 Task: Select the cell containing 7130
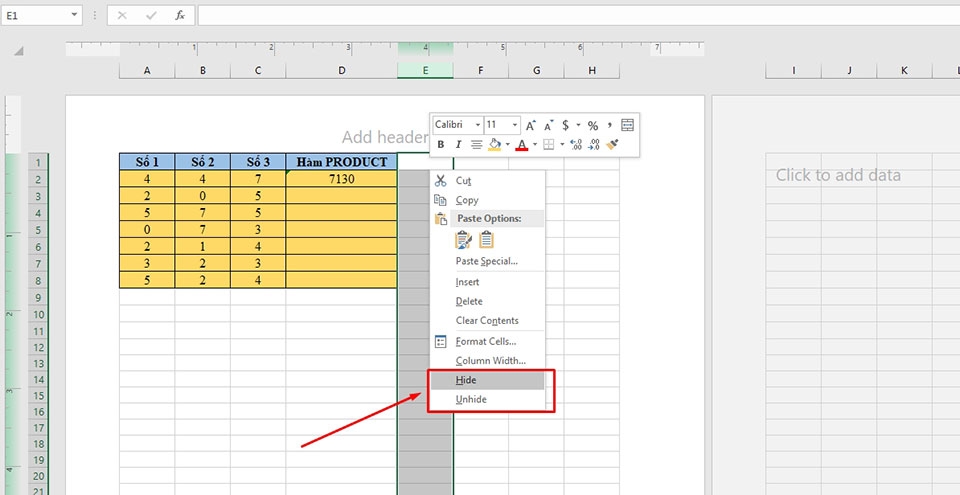point(342,179)
